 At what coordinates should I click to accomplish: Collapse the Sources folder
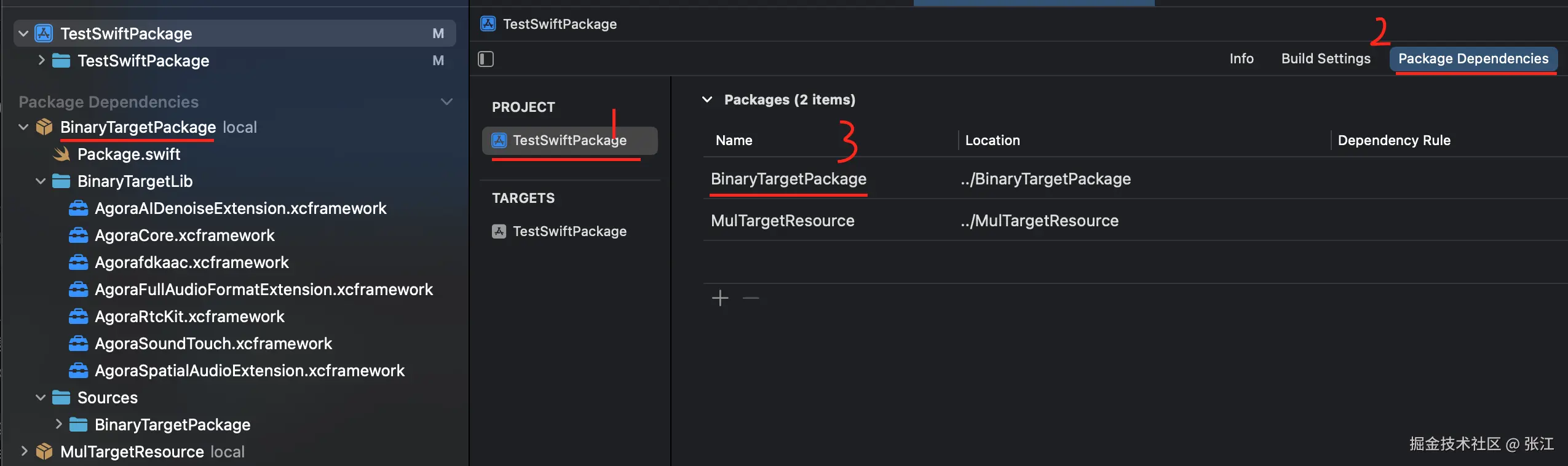point(41,398)
